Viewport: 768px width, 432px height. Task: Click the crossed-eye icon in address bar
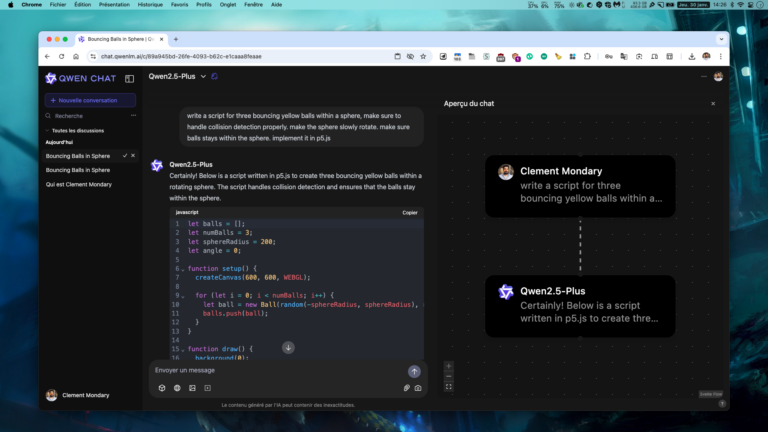(410, 56)
